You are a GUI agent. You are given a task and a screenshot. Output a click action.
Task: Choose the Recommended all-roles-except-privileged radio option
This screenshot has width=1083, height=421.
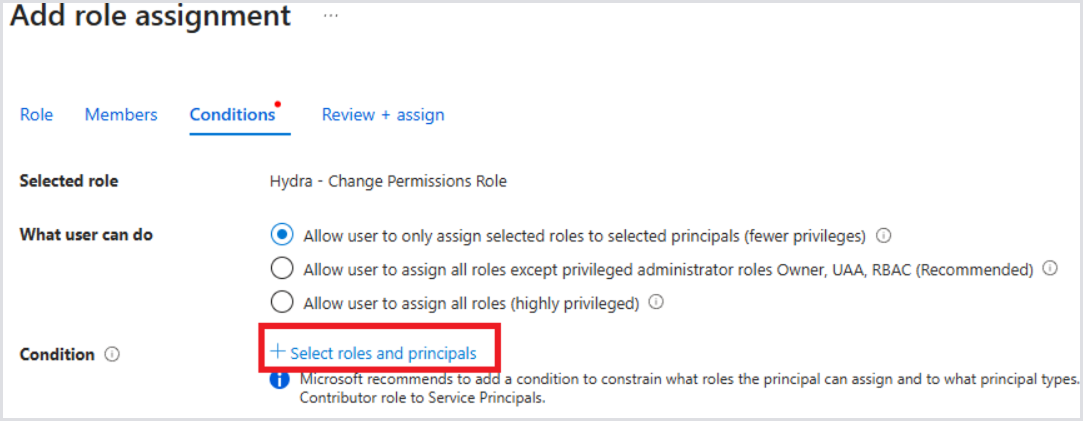pyautogui.click(x=283, y=269)
